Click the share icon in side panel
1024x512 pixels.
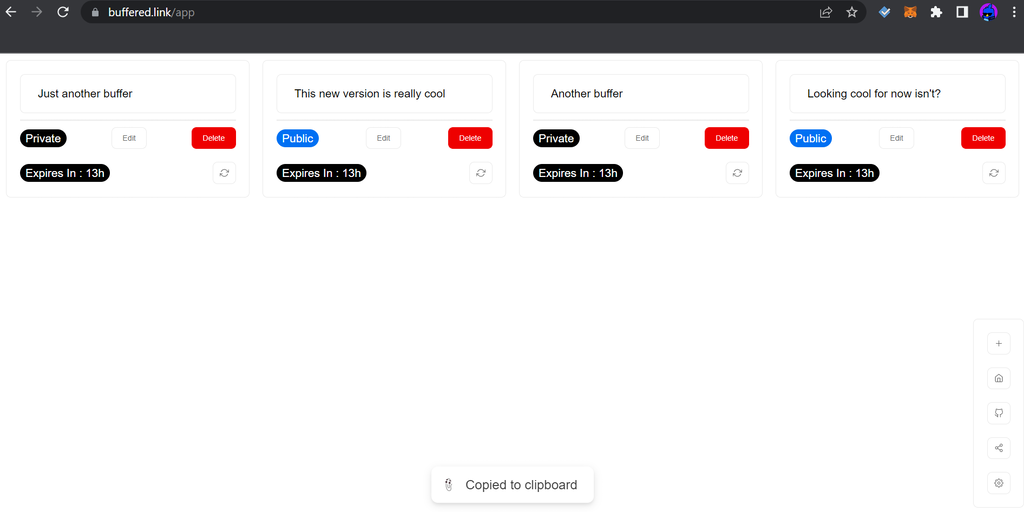tap(999, 448)
